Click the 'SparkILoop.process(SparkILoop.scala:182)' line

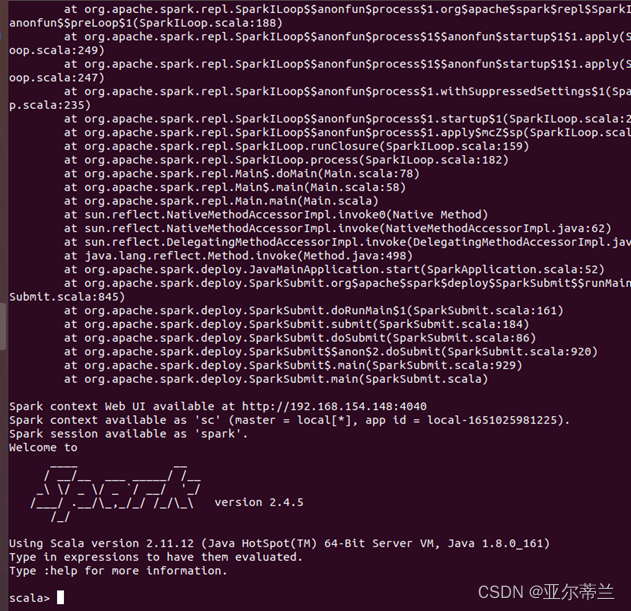(x=286, y=160)
